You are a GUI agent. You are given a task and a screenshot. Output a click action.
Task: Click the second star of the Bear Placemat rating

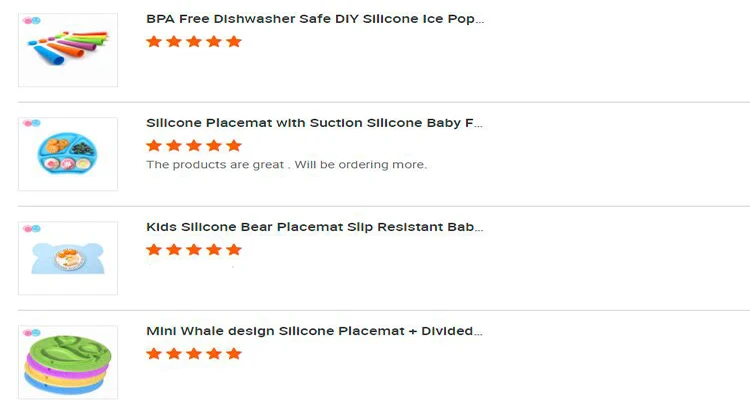click(174, 250)
